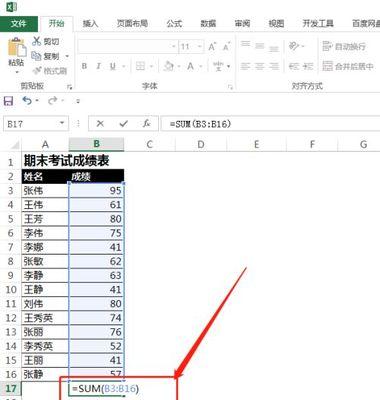Switch to the Developer (开发工具) tab
380x400 pixels.
[x=318, y=23]
